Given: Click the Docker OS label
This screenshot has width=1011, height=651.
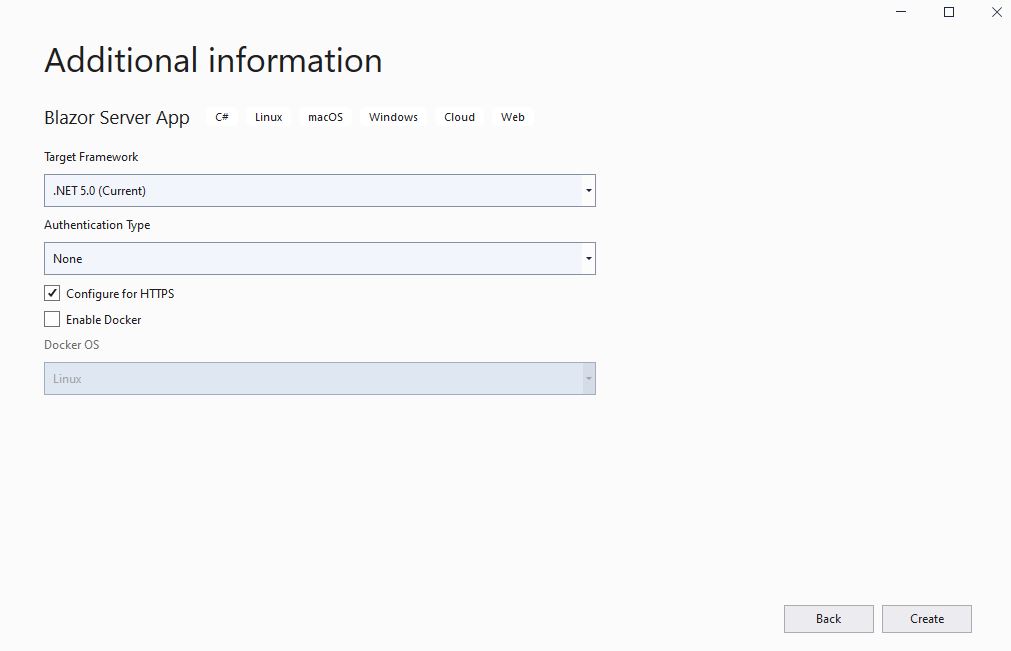Looking at the screenshot, I should [72, 345].
